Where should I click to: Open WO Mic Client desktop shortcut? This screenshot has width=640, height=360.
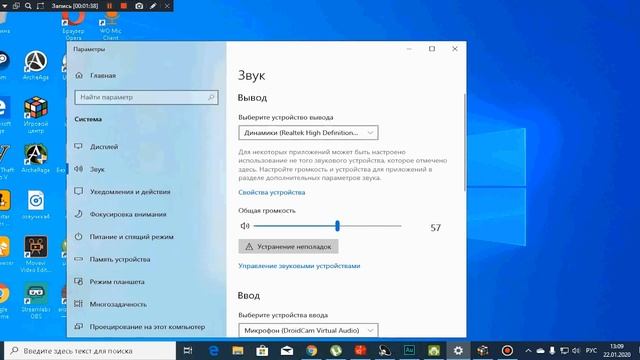click(111, 25)
